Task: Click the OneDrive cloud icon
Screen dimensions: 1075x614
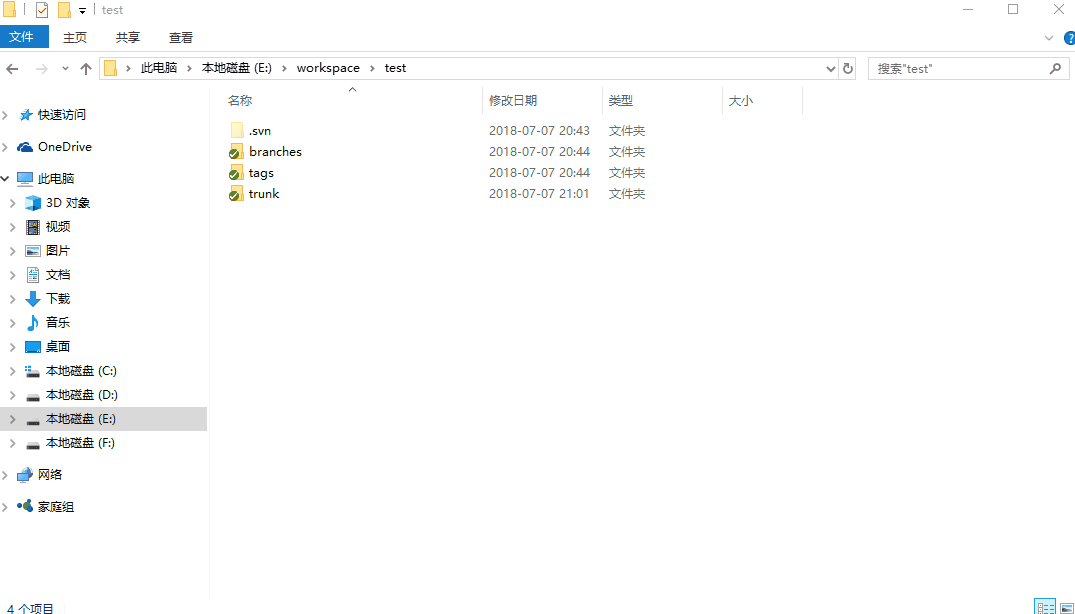Action: click(25, 147)
